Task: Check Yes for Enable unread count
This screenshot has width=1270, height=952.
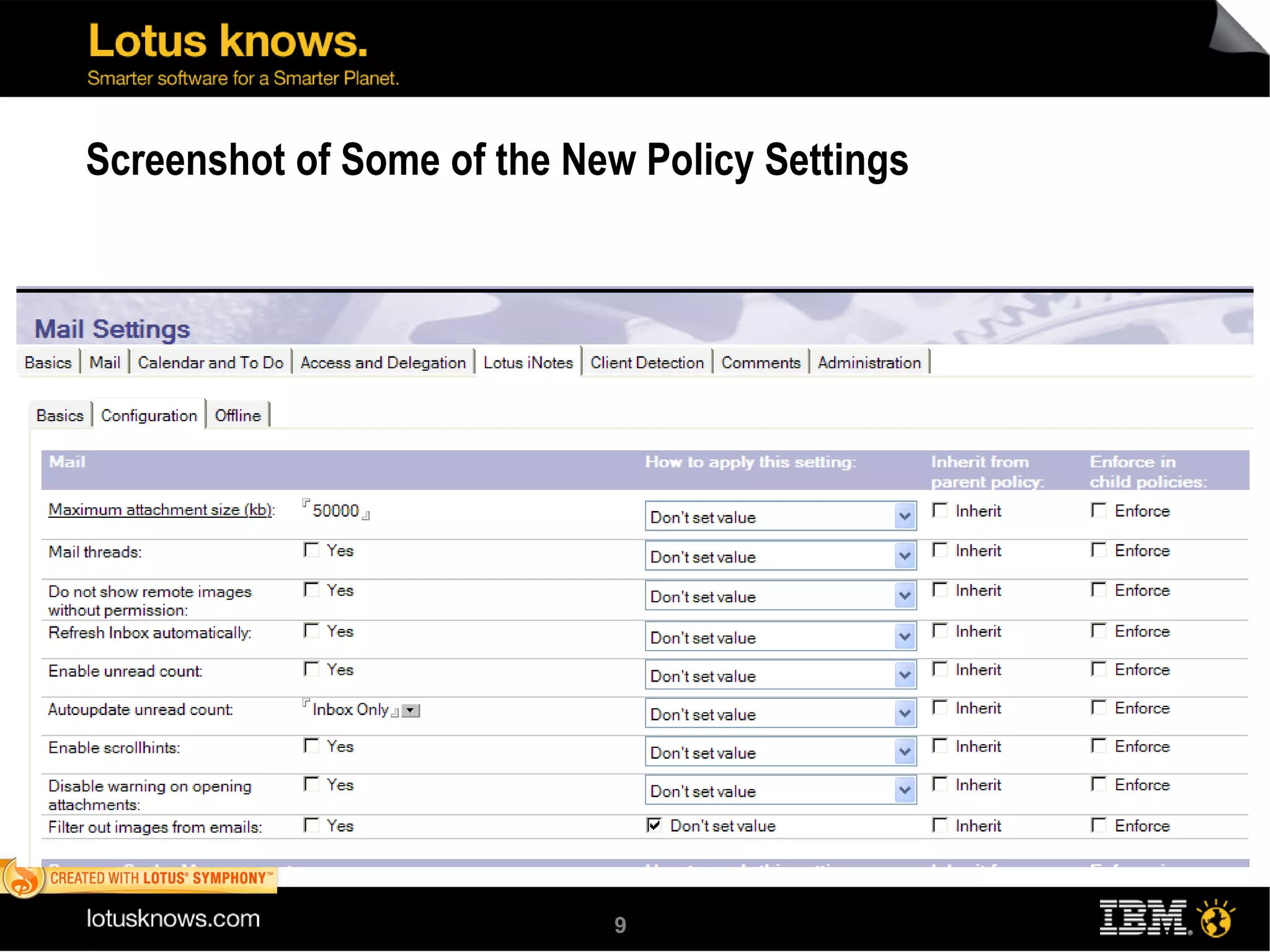Action: click(x=311, y=669)
